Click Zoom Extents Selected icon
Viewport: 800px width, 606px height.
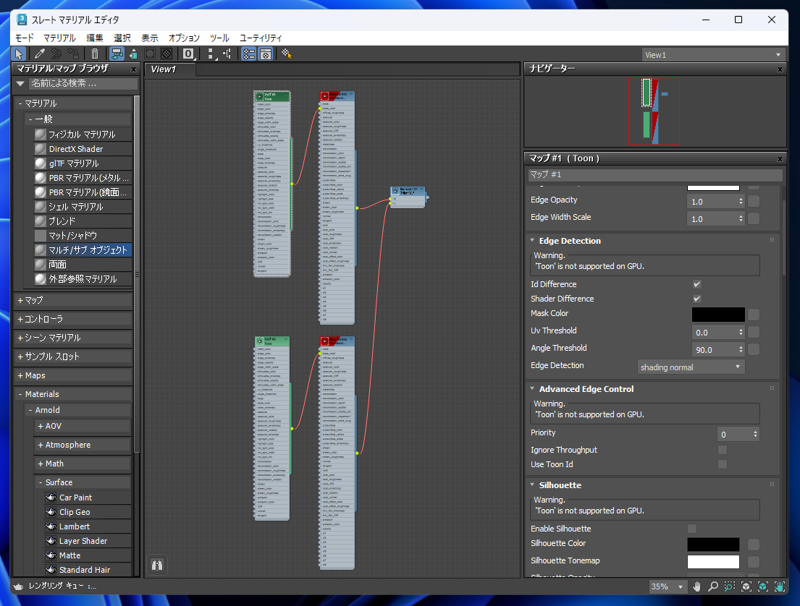[x=763, y=587]
